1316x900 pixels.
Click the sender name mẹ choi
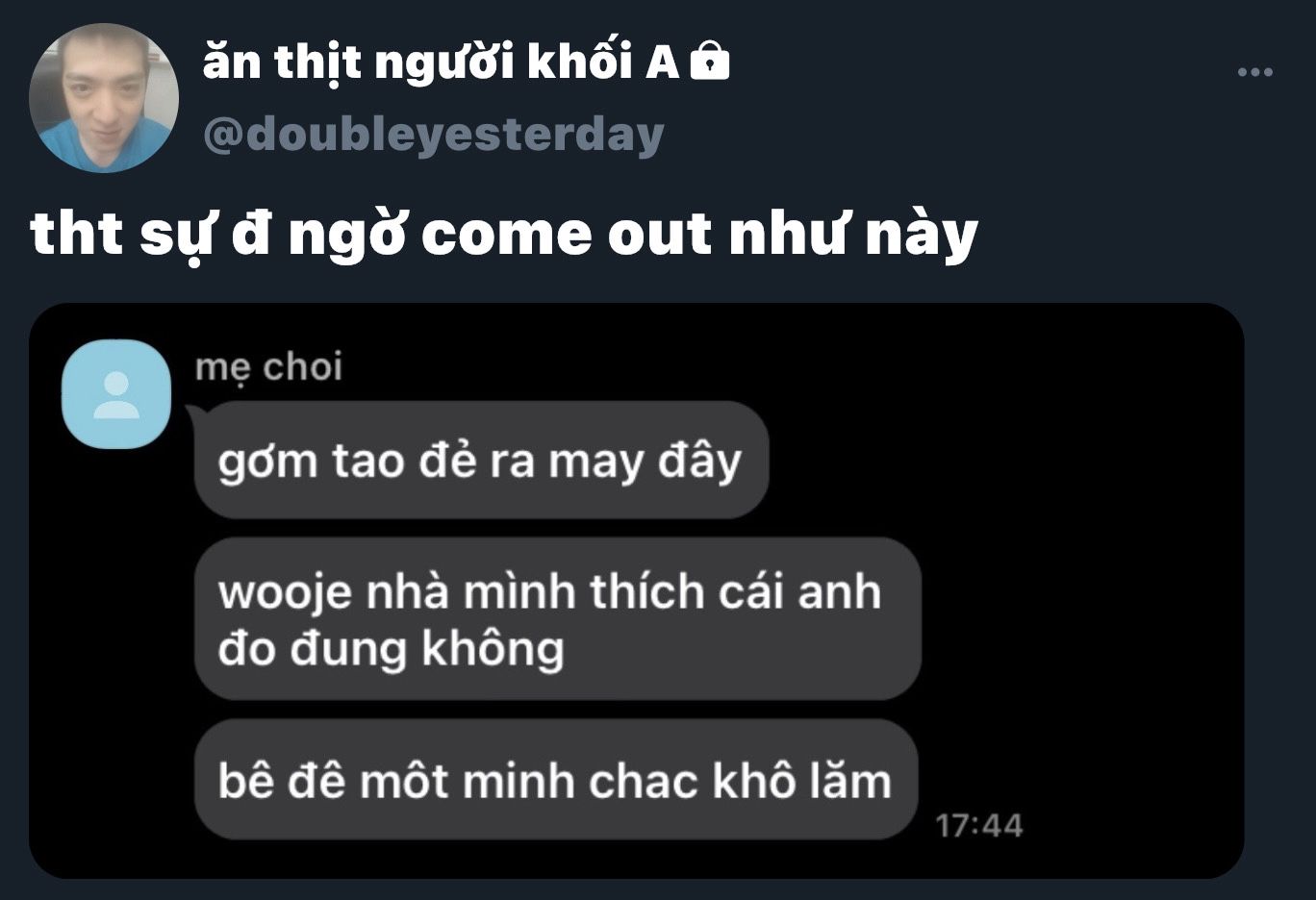pos(268,366)
